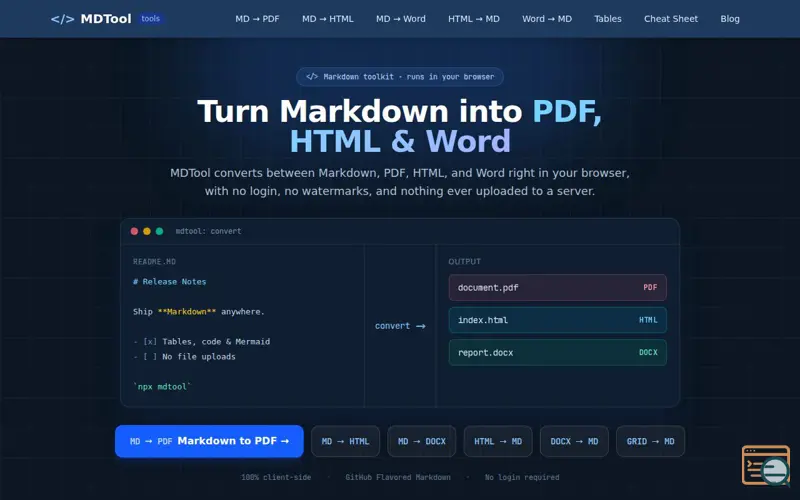Select the index.html output row
This screenshot has height=500, width=800.
(558, 320)
